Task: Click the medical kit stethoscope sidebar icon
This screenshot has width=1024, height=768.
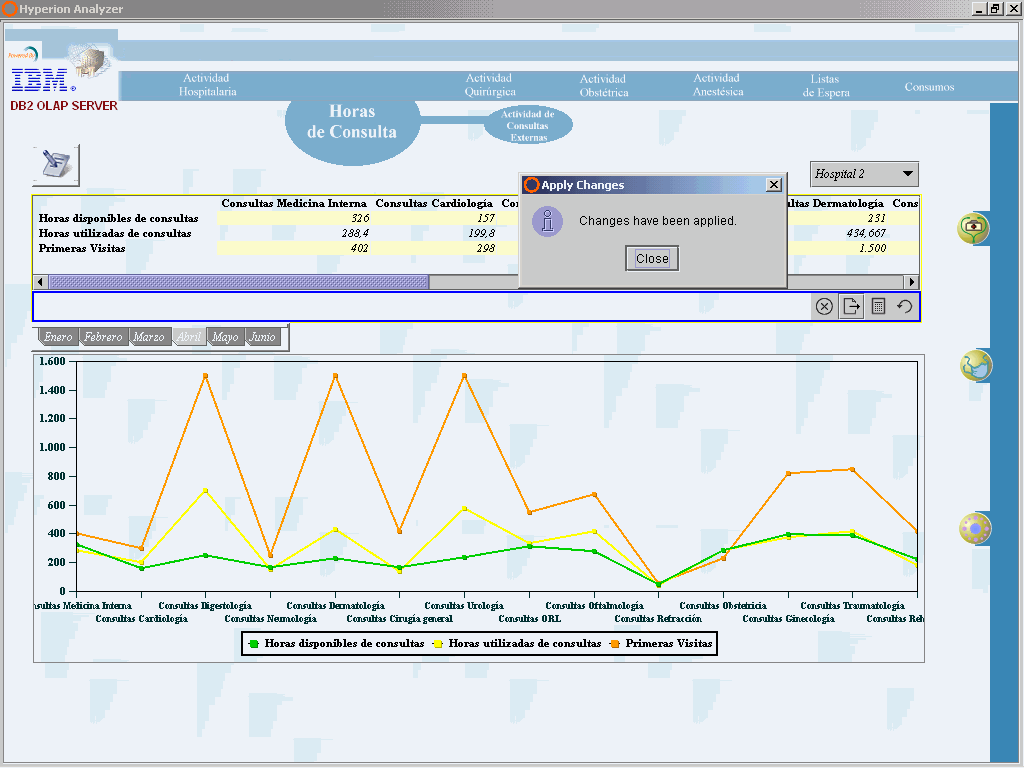Action: 973,228
